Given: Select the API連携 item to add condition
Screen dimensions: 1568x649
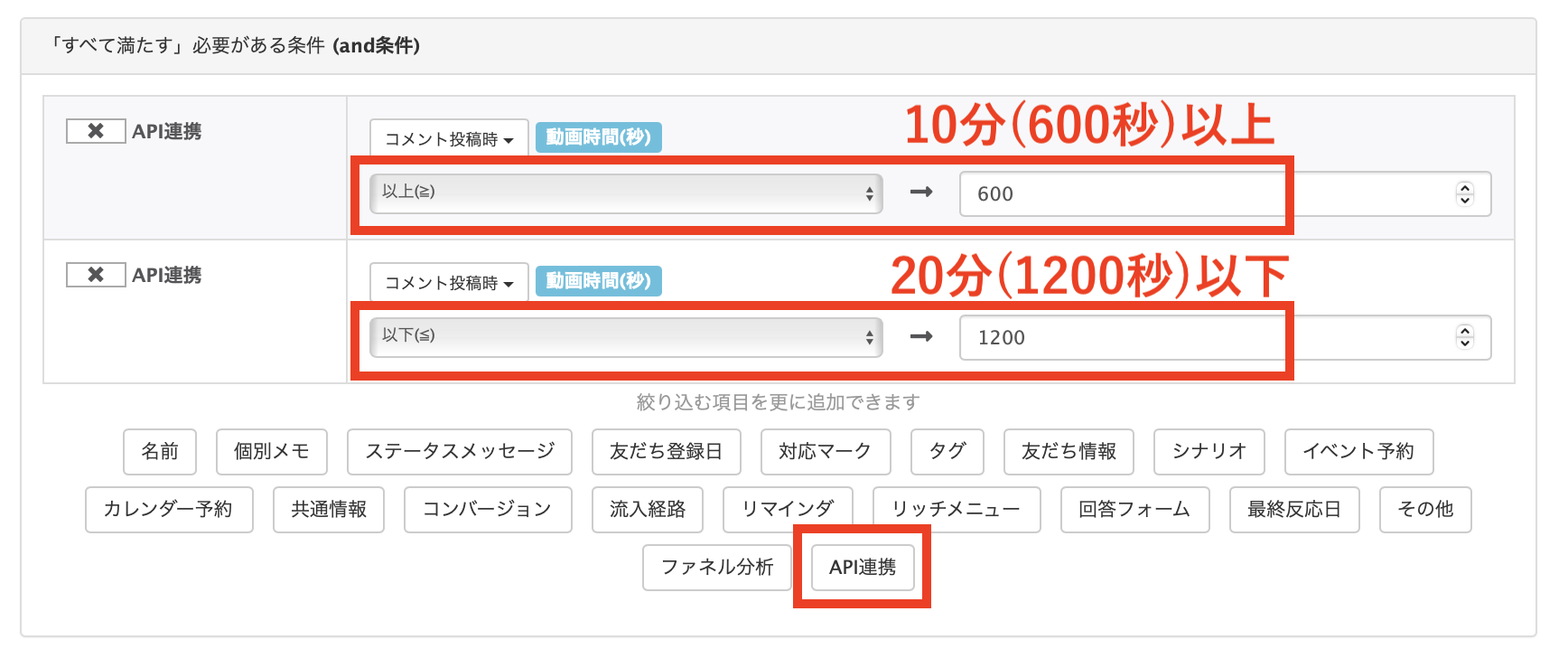Looking at the screenshot, I should pos(861,568).
